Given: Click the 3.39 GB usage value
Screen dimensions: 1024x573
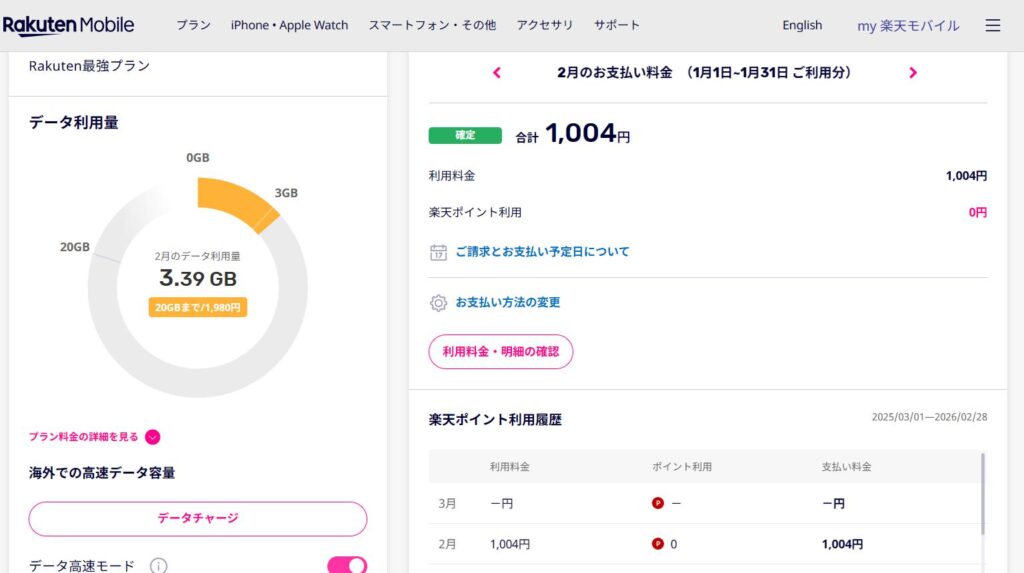Looking at the screenshot, I should (198, 278).
